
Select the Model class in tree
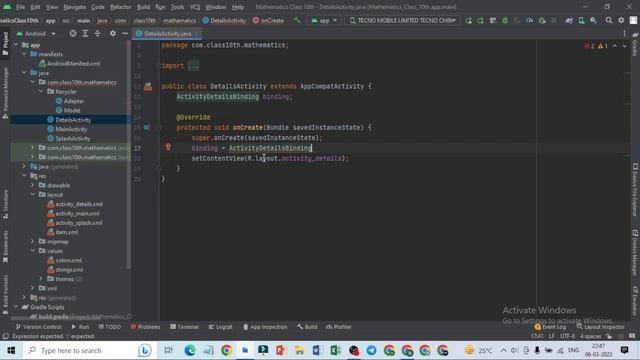(68, 110)
